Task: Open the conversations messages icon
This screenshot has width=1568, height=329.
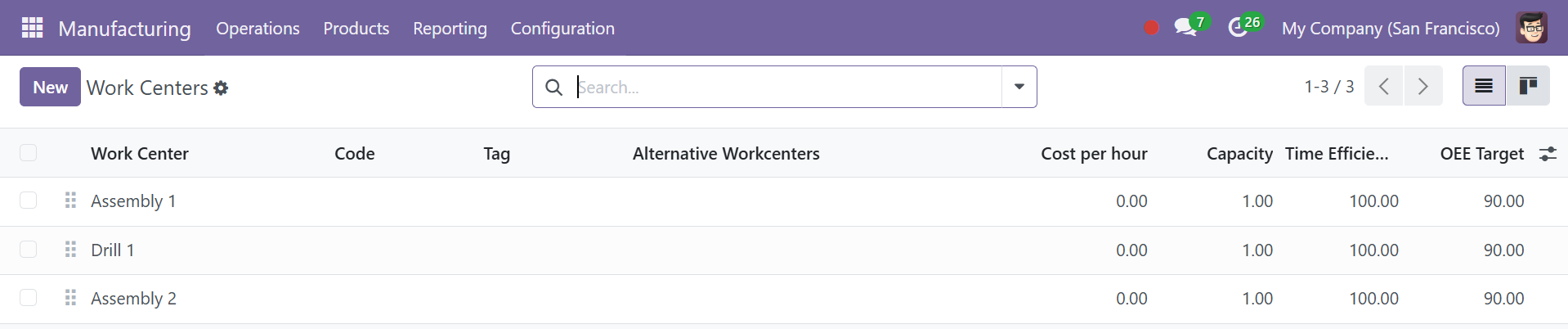Action: pyautogui.click(x=1185, y=27)
